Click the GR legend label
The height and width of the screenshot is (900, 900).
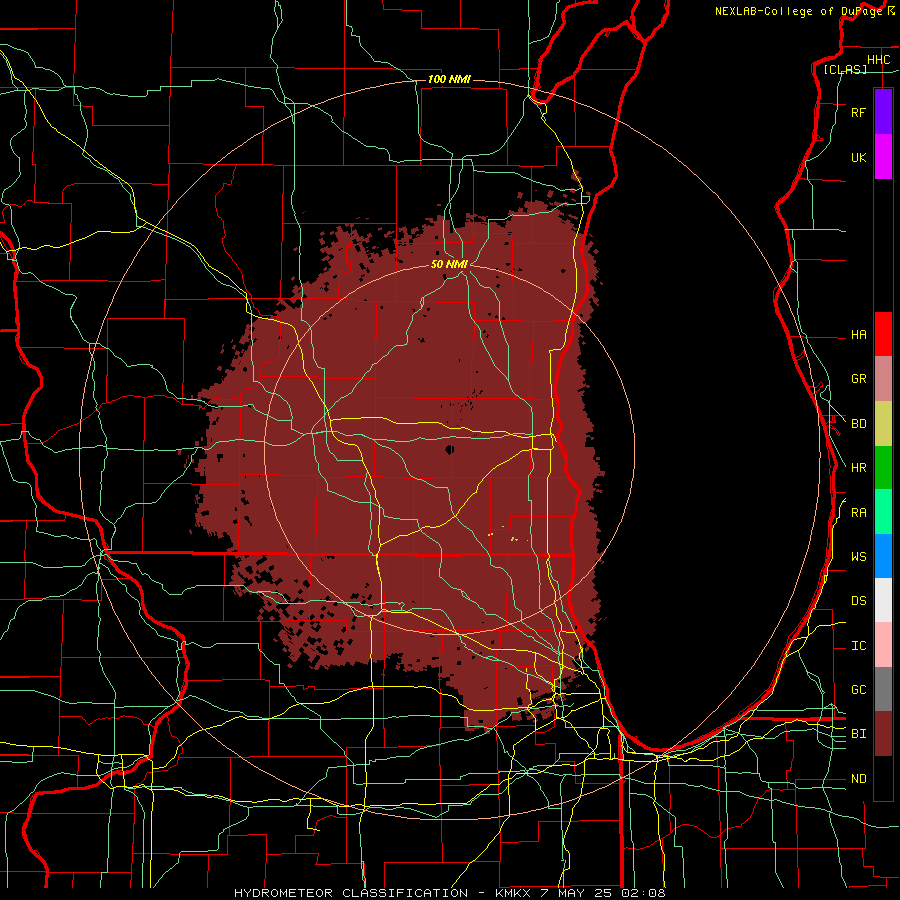pyautogui.click(x=858, y=379)
